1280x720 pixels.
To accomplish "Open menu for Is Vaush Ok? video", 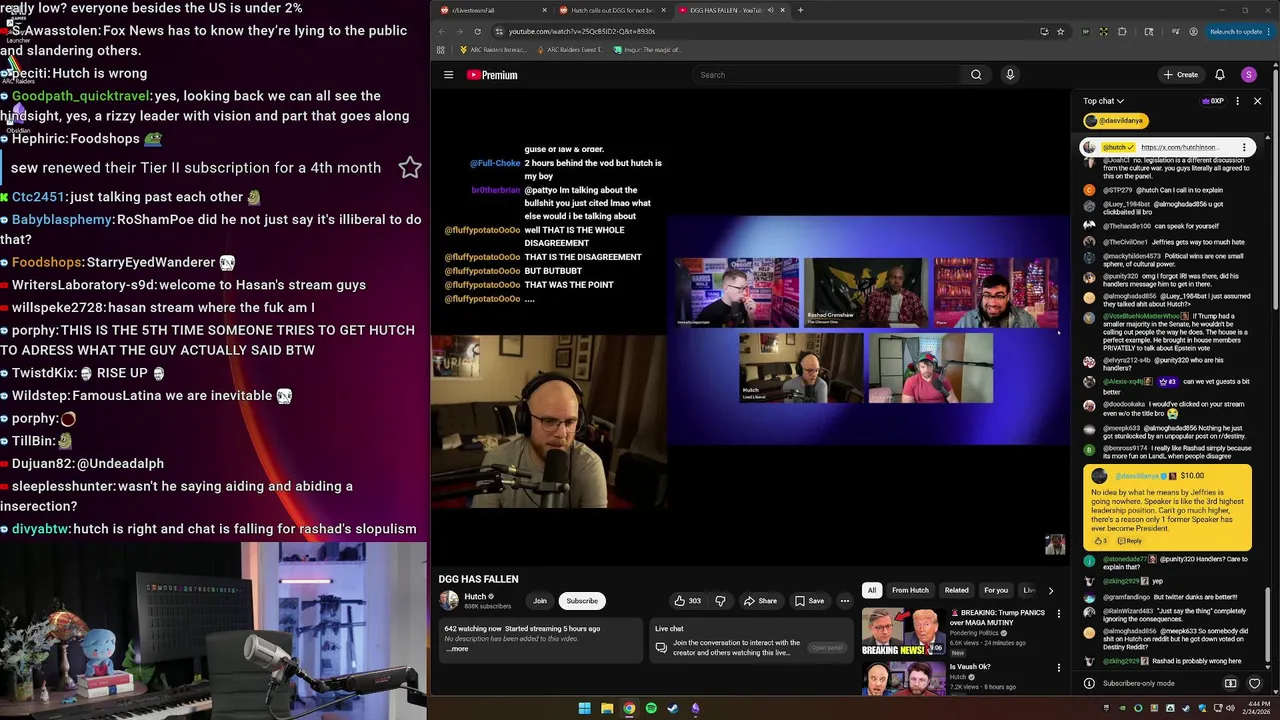I will [1059, 667].
